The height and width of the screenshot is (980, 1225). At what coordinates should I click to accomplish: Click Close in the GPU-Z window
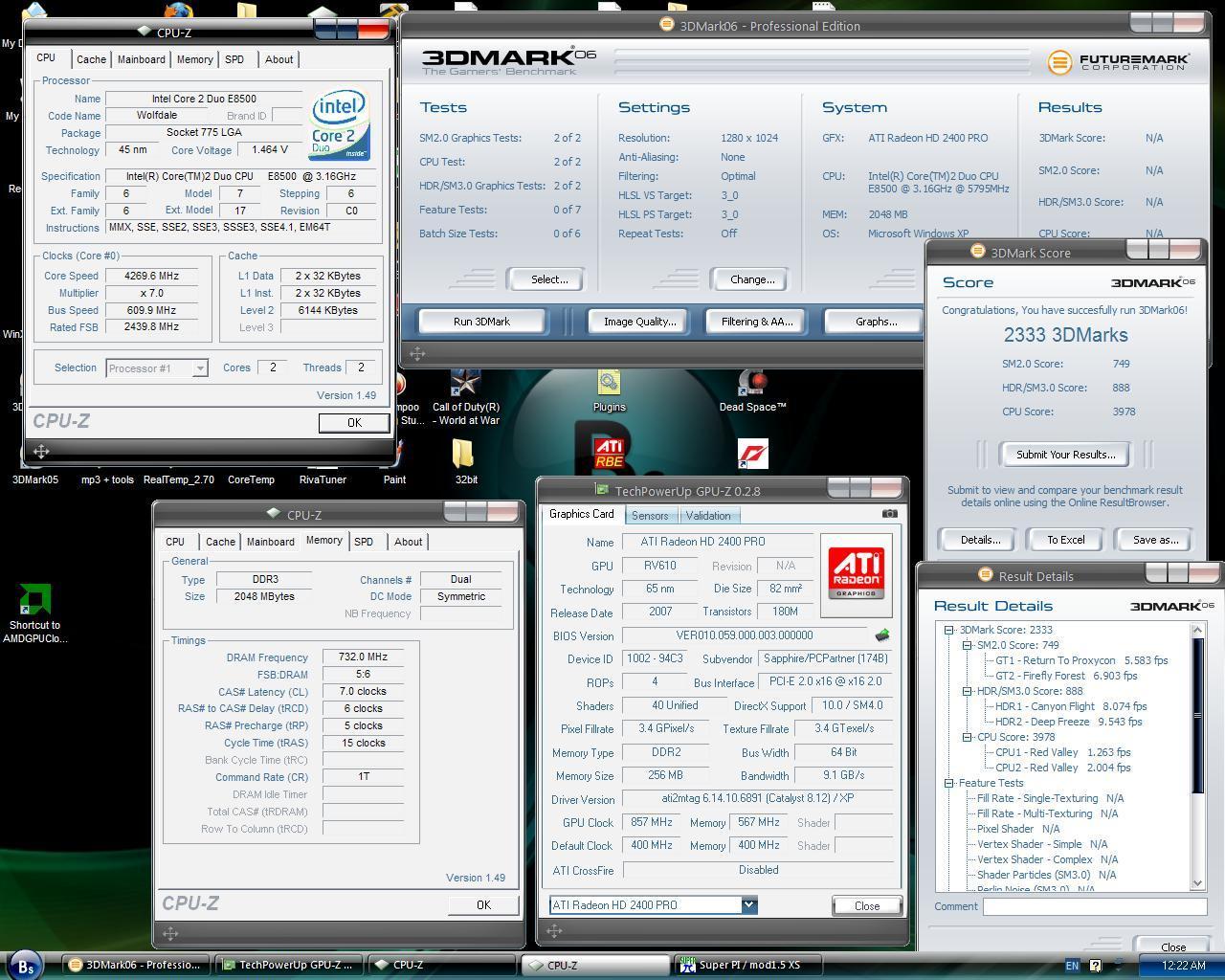pyautogui.click(x=867, y=905)
